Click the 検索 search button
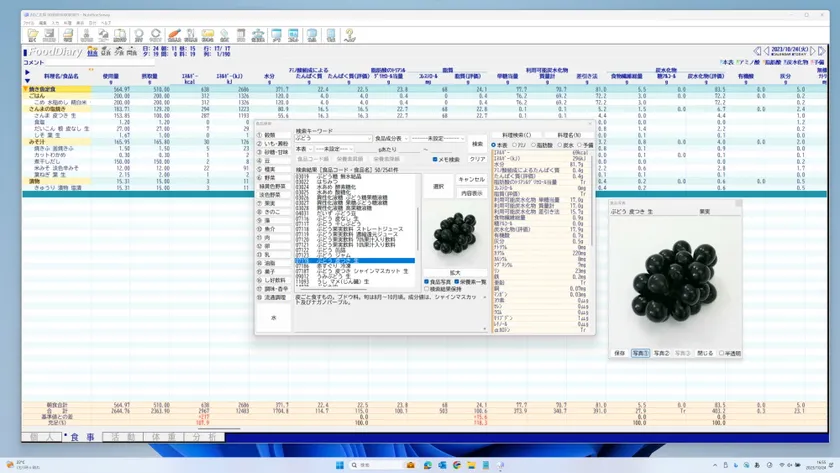840x473 pixels. [477, 144]
